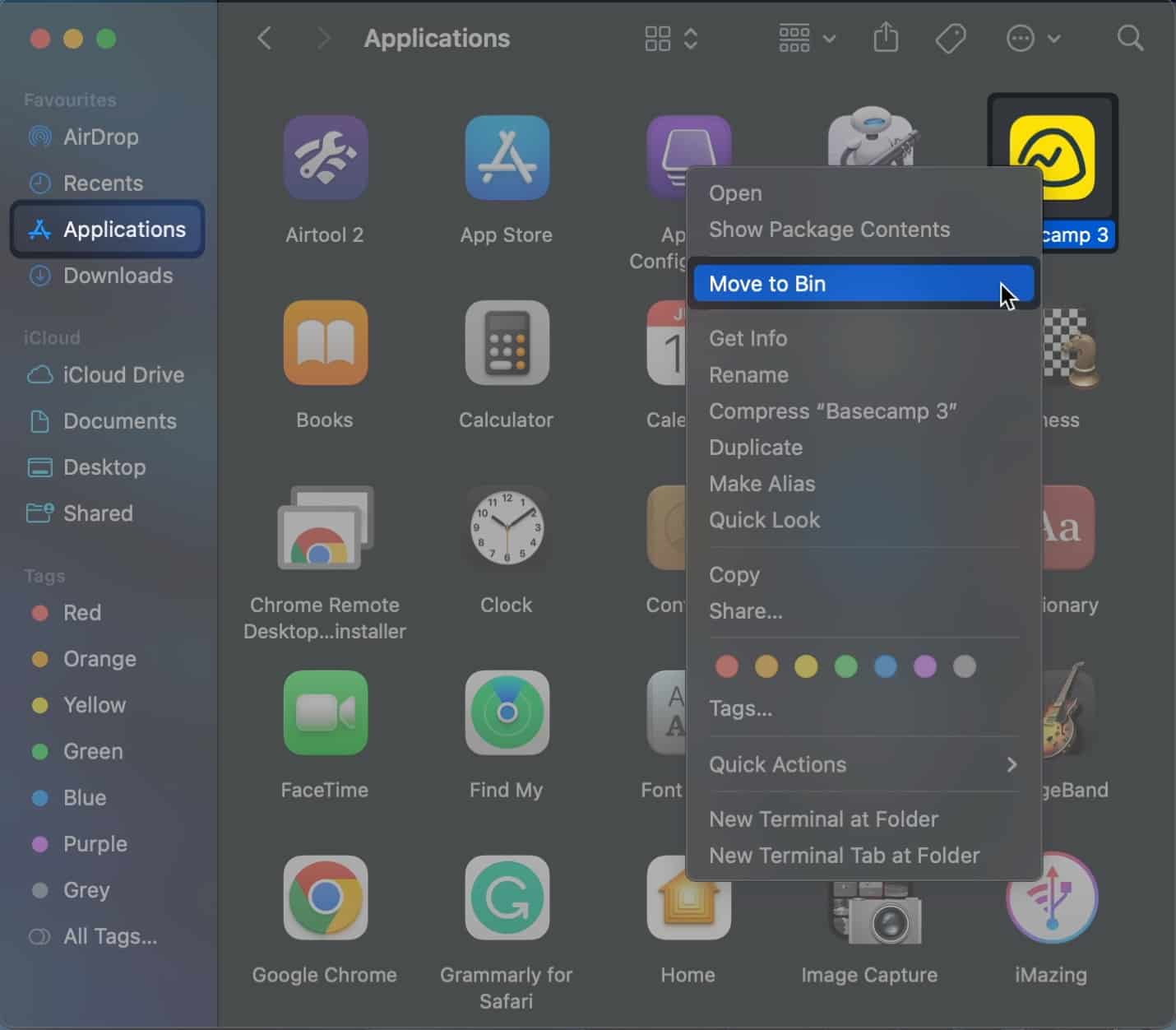Select the Books app icon
Viewport: 1176px width, 1030px height.
[325, 342]
